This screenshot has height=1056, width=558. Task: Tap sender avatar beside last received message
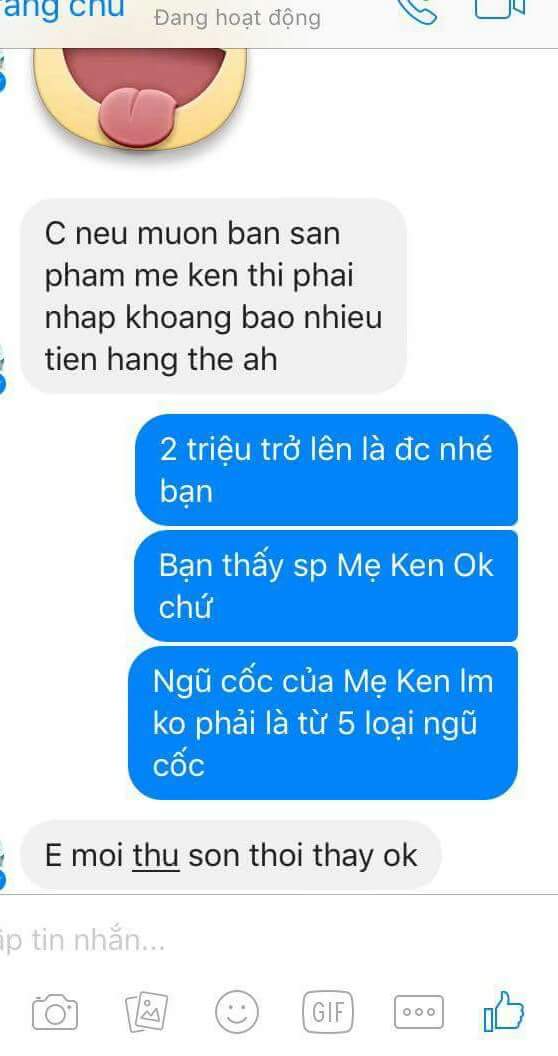[x=3, y=866]
